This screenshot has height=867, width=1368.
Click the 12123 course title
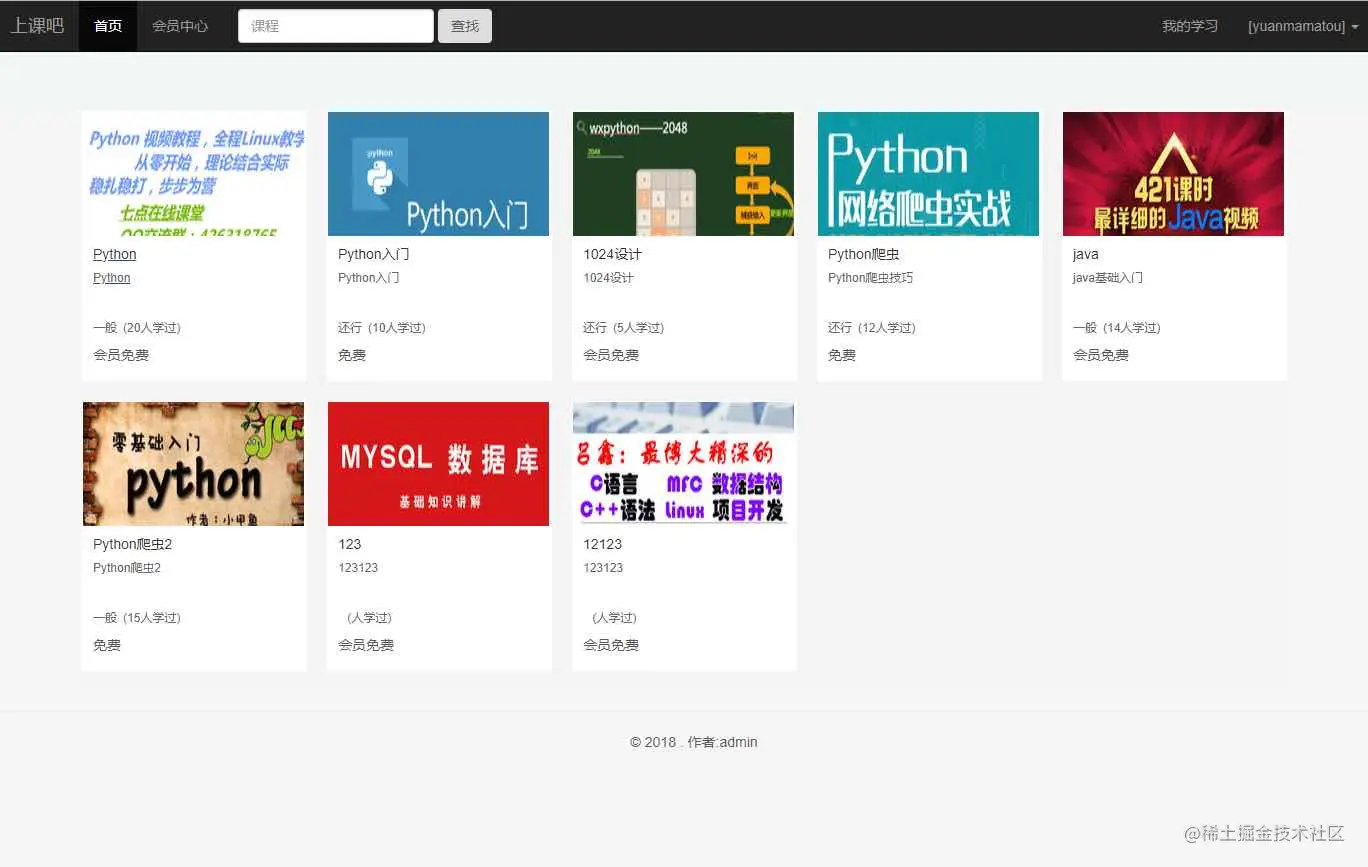(602, 544)
